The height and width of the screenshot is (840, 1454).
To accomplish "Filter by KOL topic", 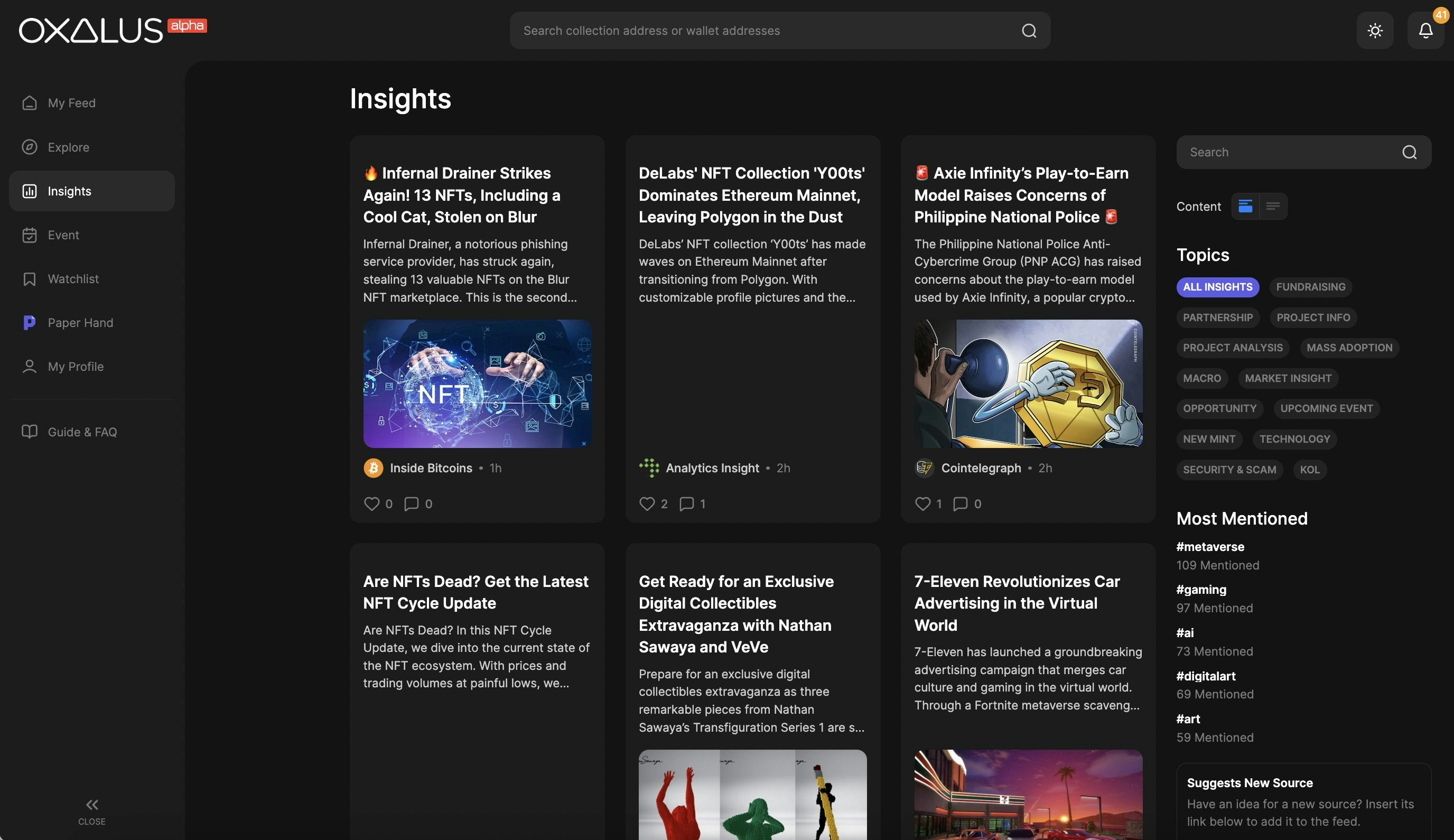I will click(x=1309, y=470).
